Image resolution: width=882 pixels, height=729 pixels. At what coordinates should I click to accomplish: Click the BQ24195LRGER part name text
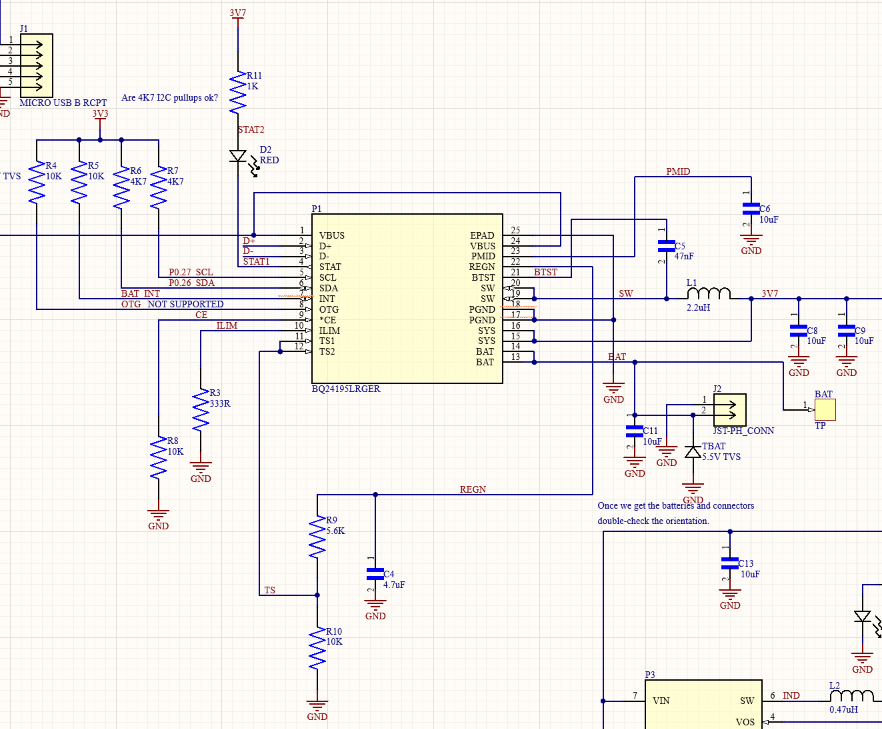pyautogui.click(x=346, y=389)
